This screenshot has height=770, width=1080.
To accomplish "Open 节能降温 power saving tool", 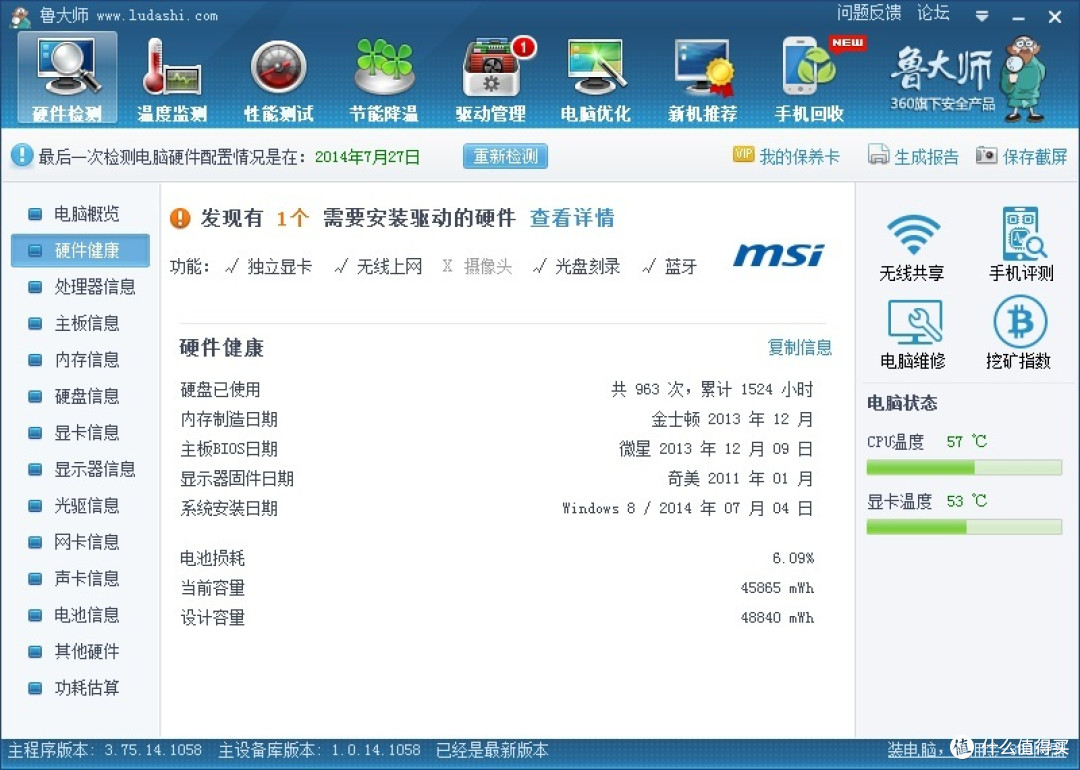I will coord(384,78).
